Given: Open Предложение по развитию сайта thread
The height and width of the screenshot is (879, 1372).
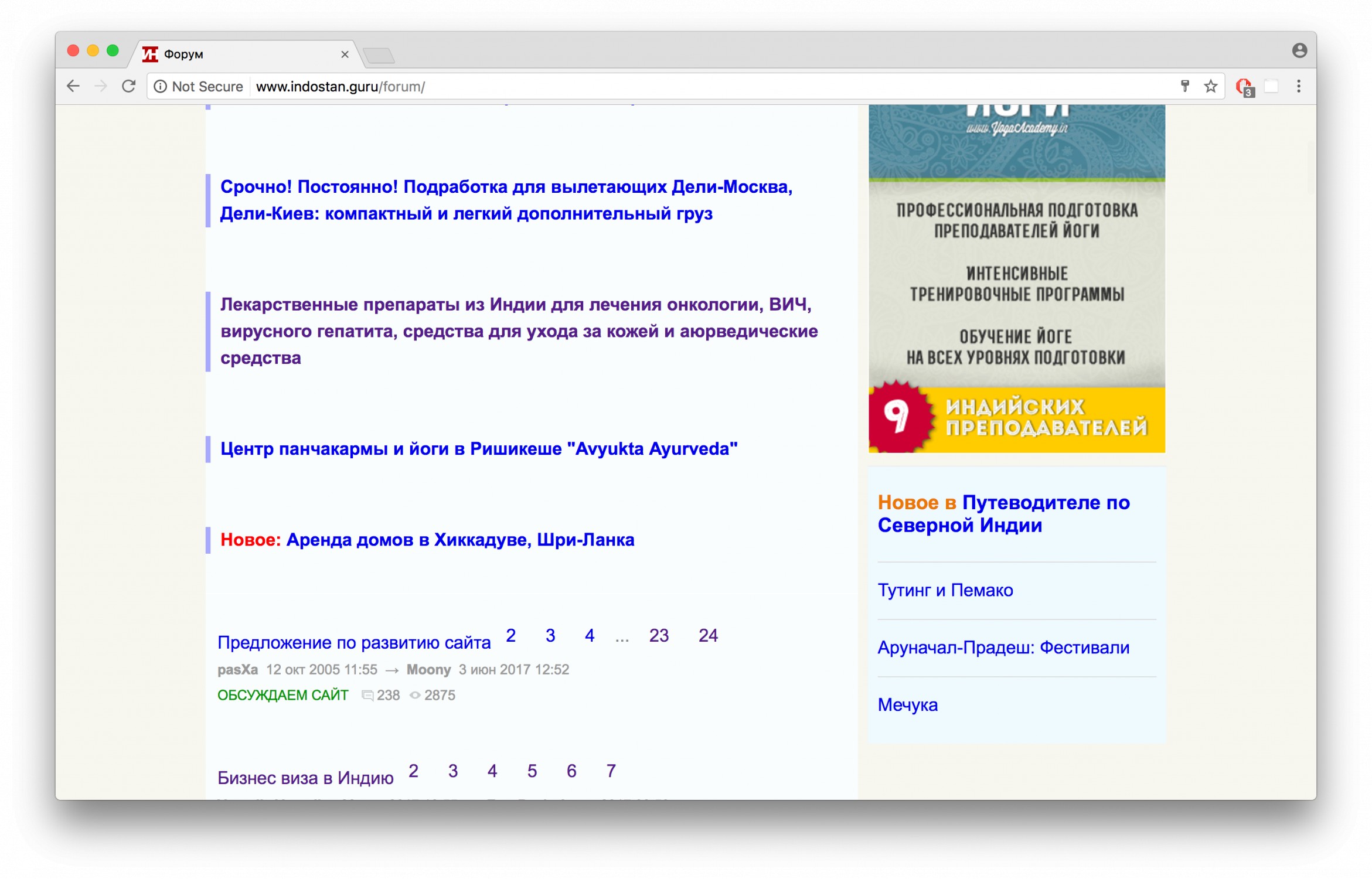Looking at the screenshot, I should coord(354,643).
